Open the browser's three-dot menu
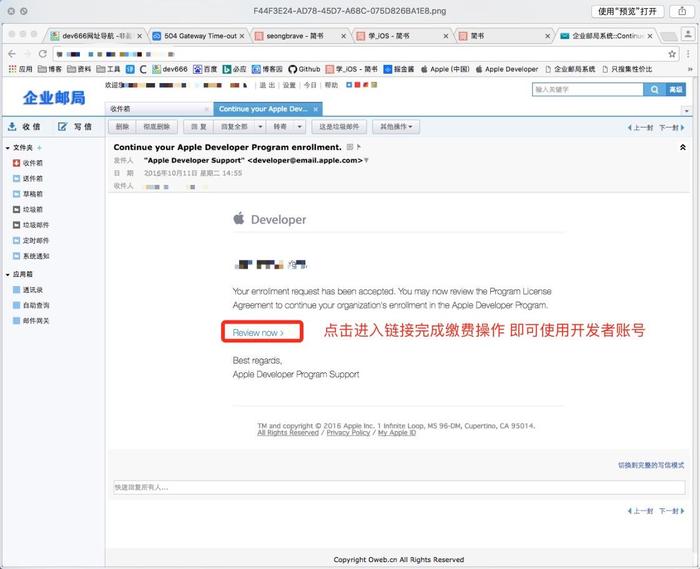700x569 pixels. 688,54
